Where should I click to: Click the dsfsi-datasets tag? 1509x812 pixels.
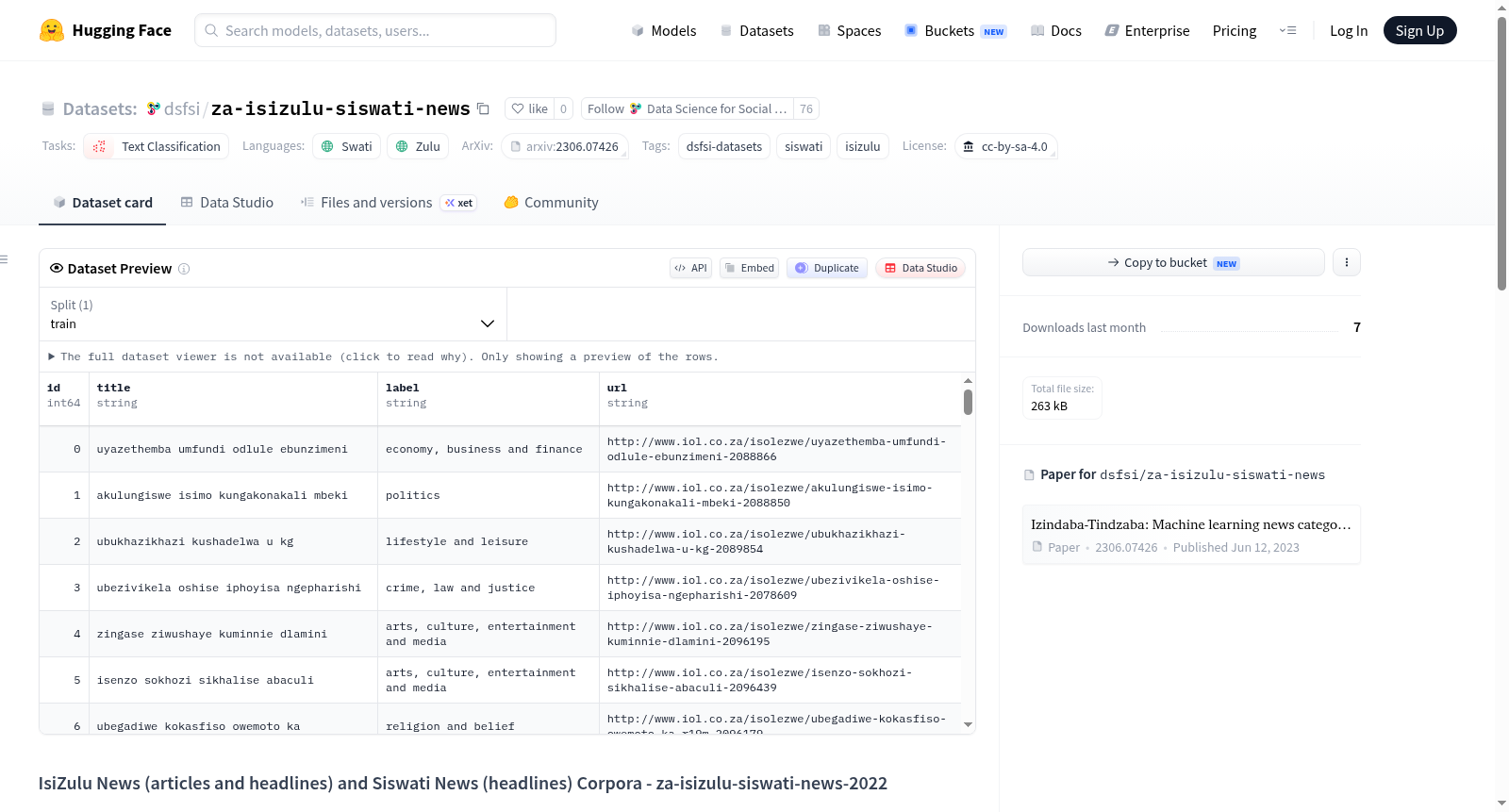coord(724,146)
